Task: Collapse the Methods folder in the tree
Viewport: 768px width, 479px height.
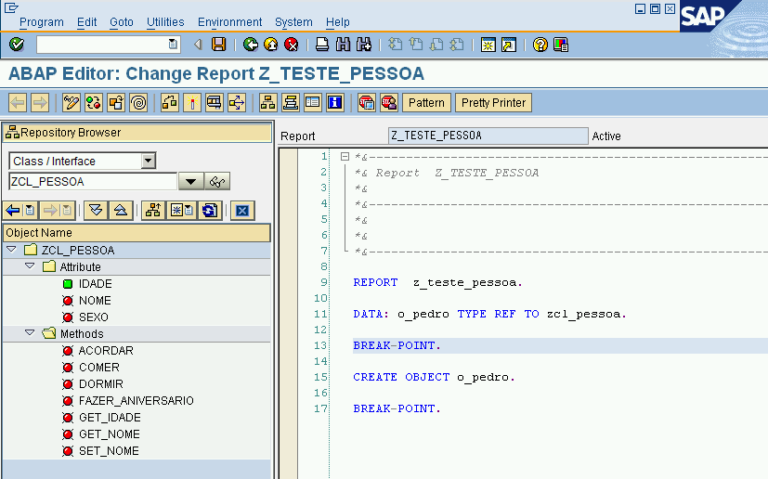Action: click(x=30, y=333)
